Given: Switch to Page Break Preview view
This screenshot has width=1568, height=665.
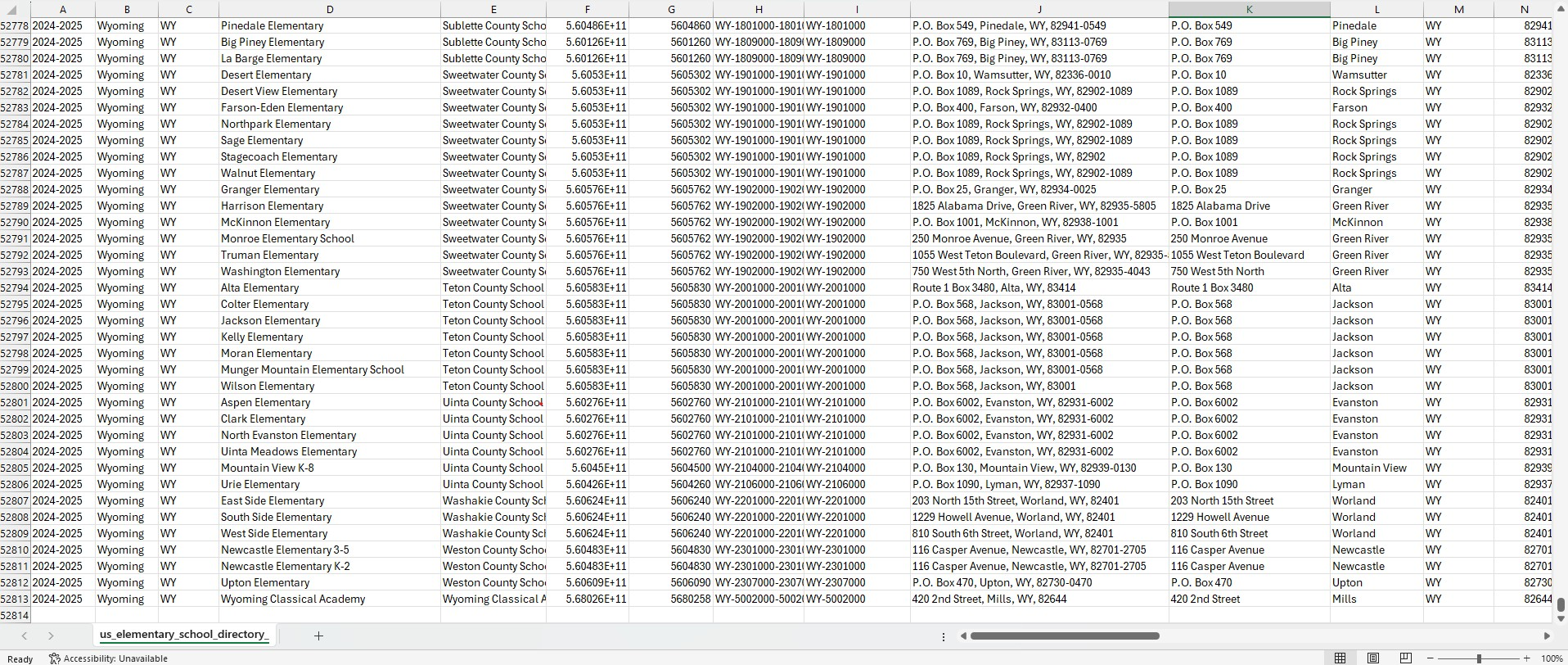Looking at the screenshot, I should click(x=1405, y=658).
